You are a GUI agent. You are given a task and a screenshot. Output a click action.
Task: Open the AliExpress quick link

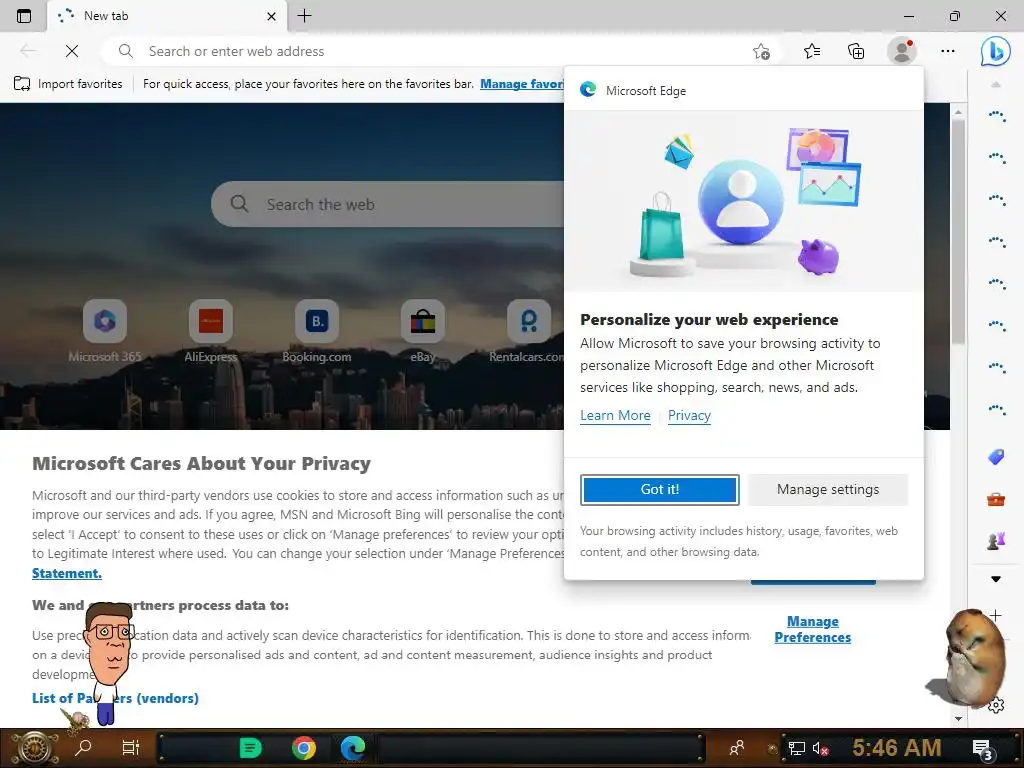[x=210, y=330]
